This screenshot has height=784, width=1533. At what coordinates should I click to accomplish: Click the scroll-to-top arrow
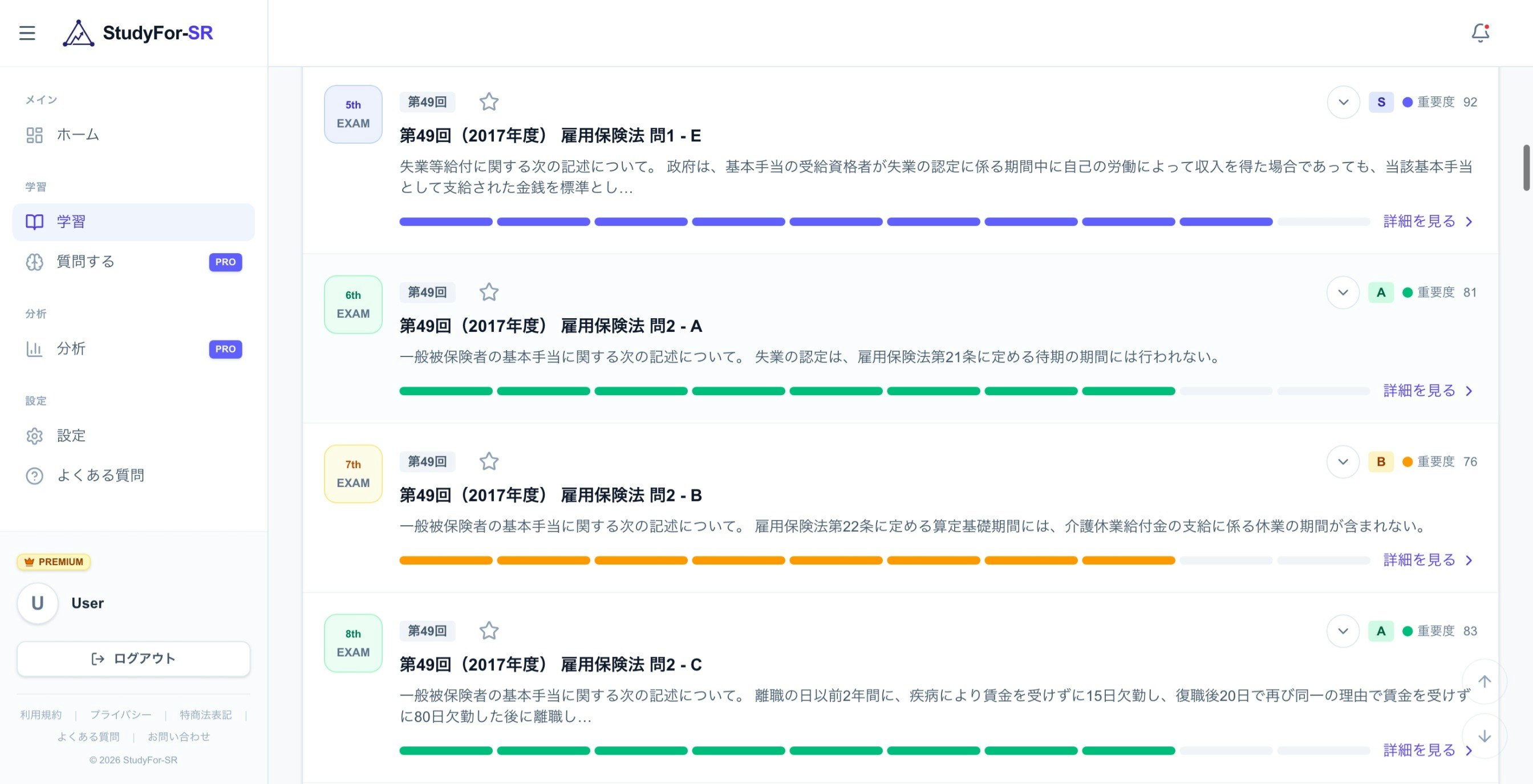click(1485, 682)
